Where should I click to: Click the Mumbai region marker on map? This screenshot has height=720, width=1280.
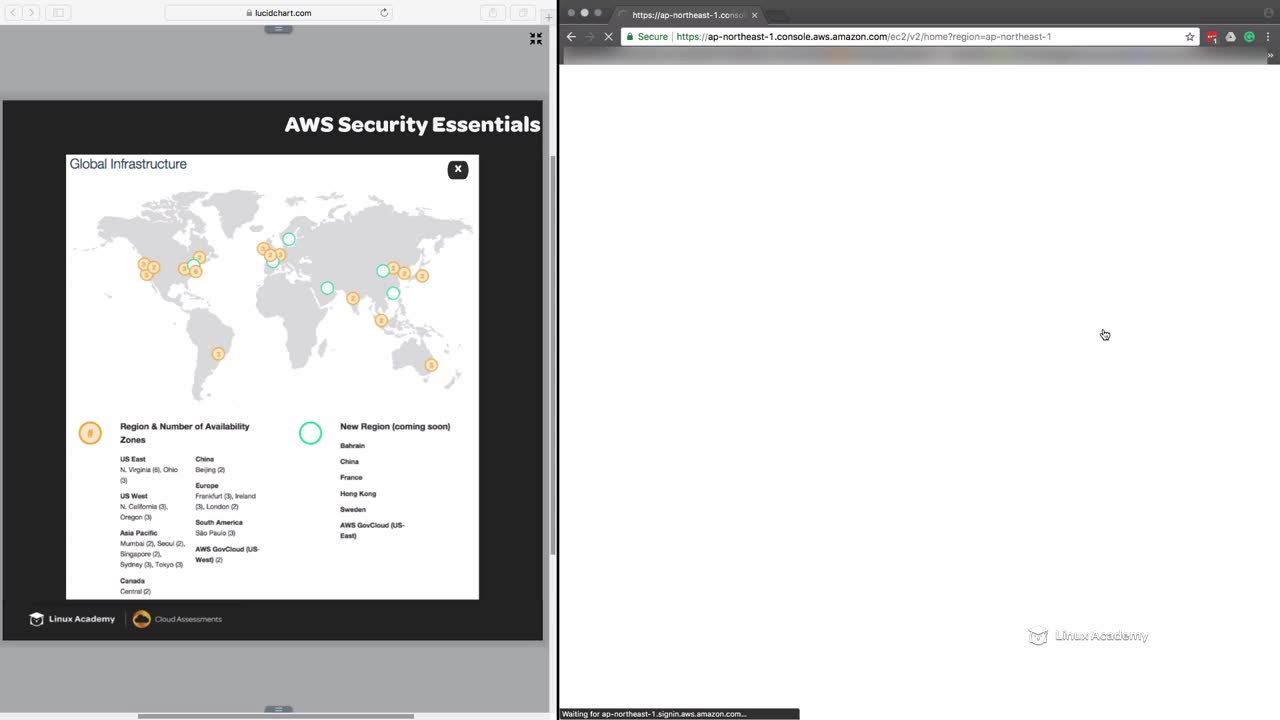pyautogui.click(x=352, y=298)
